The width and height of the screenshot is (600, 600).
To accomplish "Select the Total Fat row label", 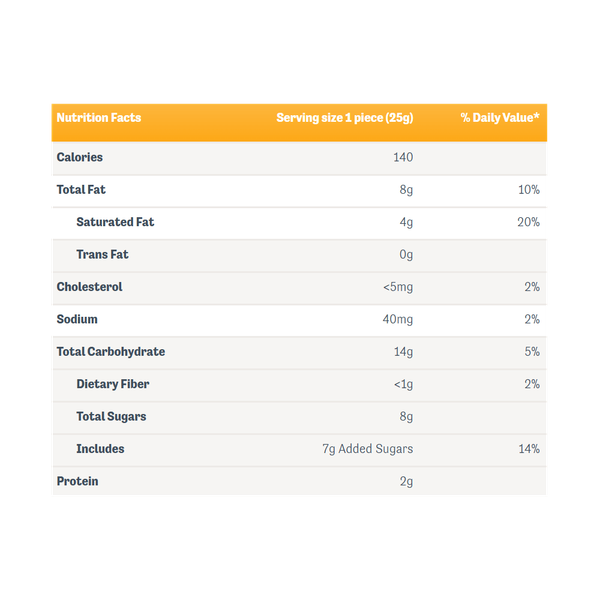I will 81,189.
